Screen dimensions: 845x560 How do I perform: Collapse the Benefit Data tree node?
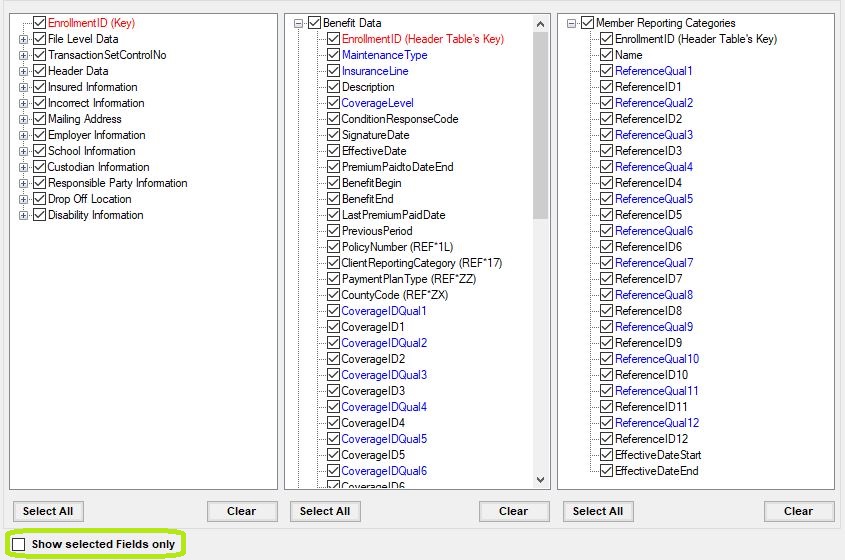298,23
